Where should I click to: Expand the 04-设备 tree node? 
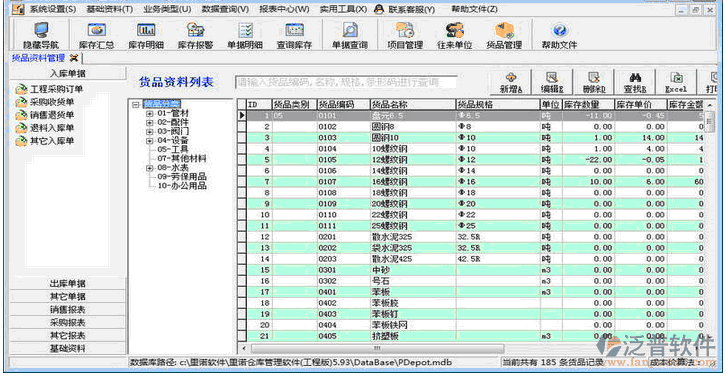(x=150, y=140)
